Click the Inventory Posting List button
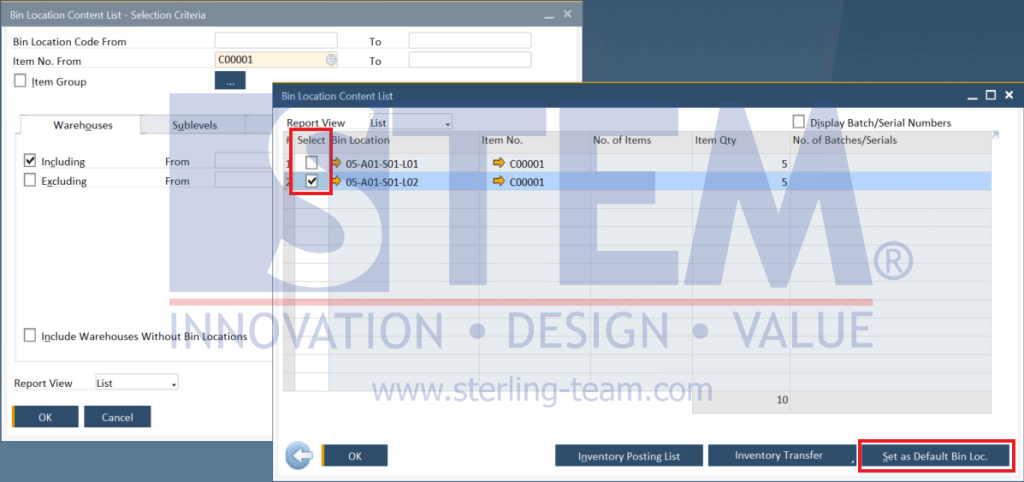Screen dimensions: 1024x482 tap(629, 456)
